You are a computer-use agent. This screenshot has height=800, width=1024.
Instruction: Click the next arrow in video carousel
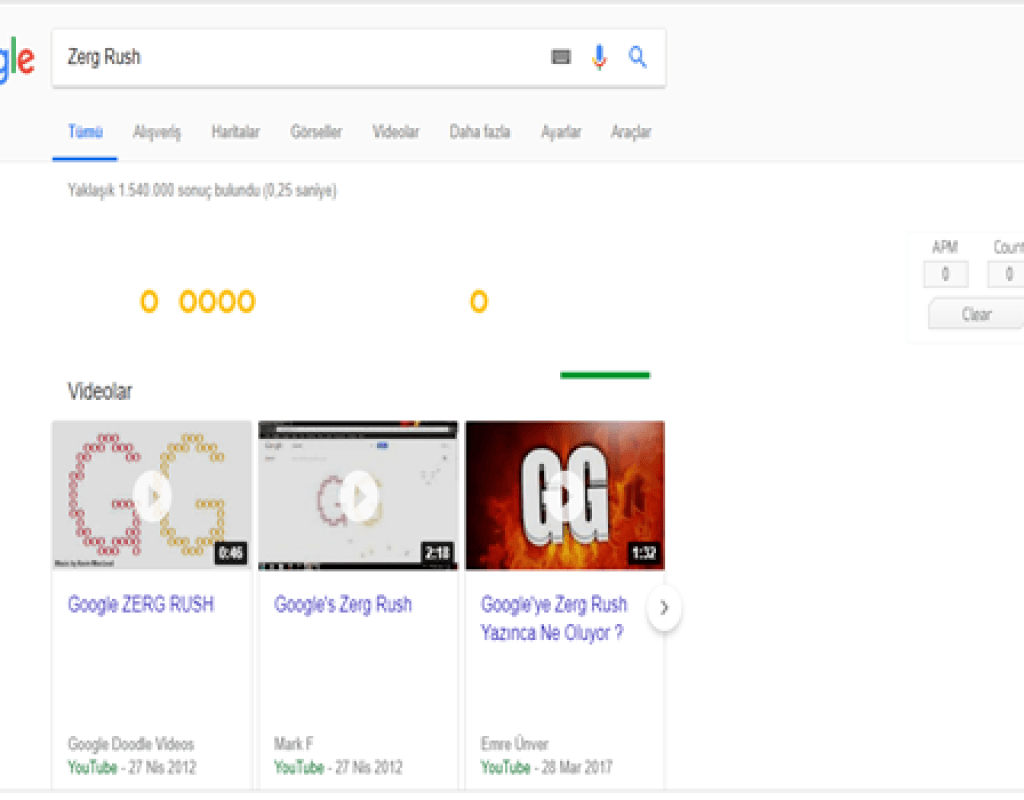664,608
